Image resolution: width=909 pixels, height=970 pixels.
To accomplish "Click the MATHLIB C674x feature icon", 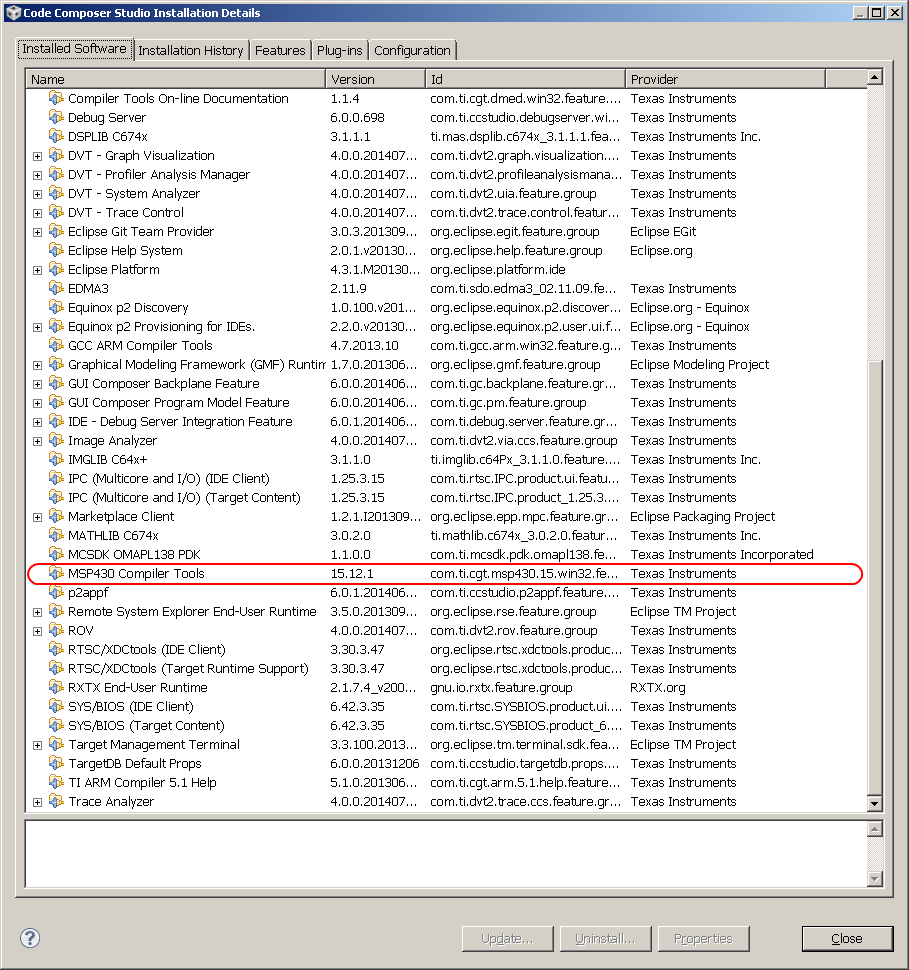I will pos(56,535).
